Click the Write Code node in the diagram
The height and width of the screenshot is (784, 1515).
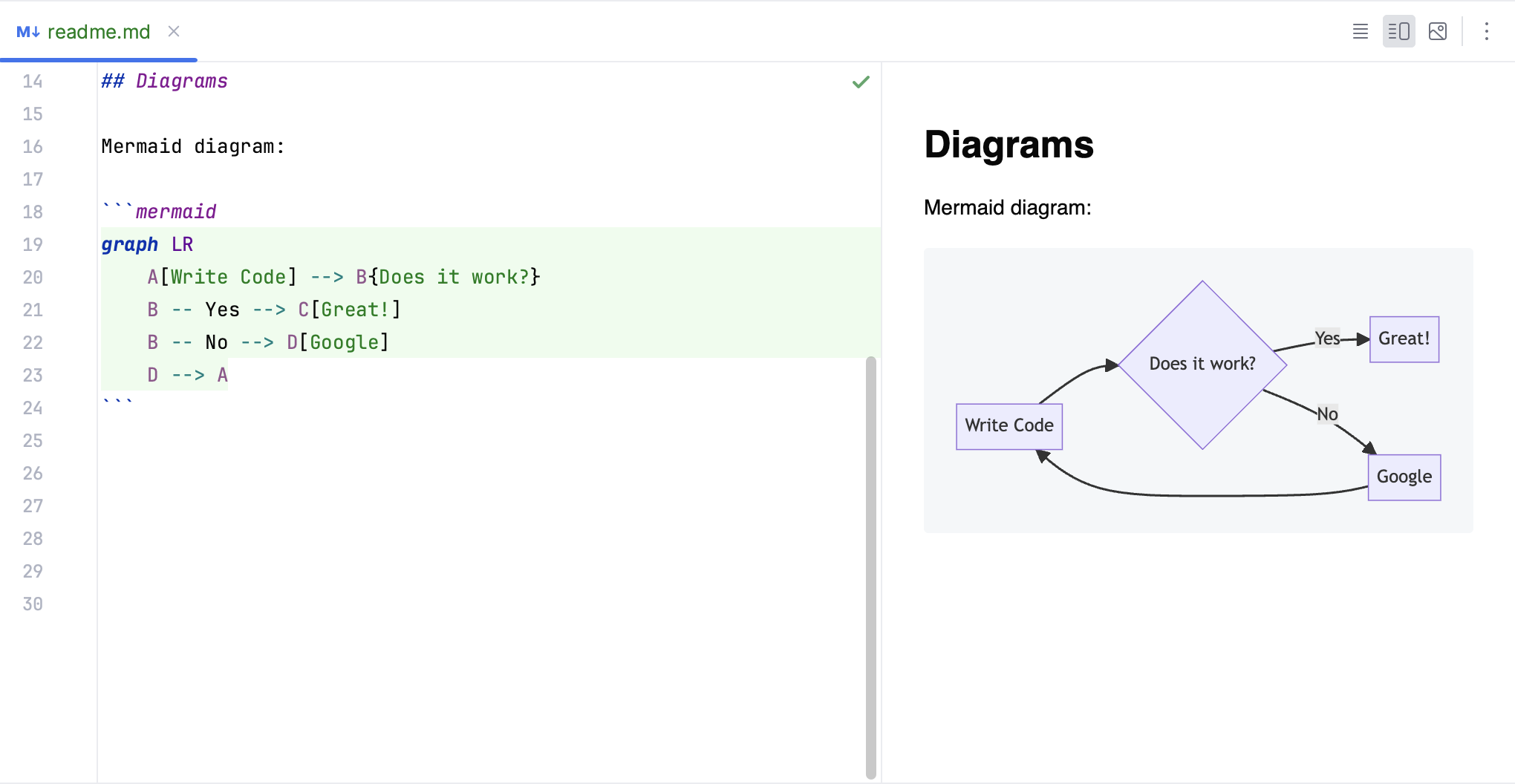pyautogui.click(x=1009, y=426)
